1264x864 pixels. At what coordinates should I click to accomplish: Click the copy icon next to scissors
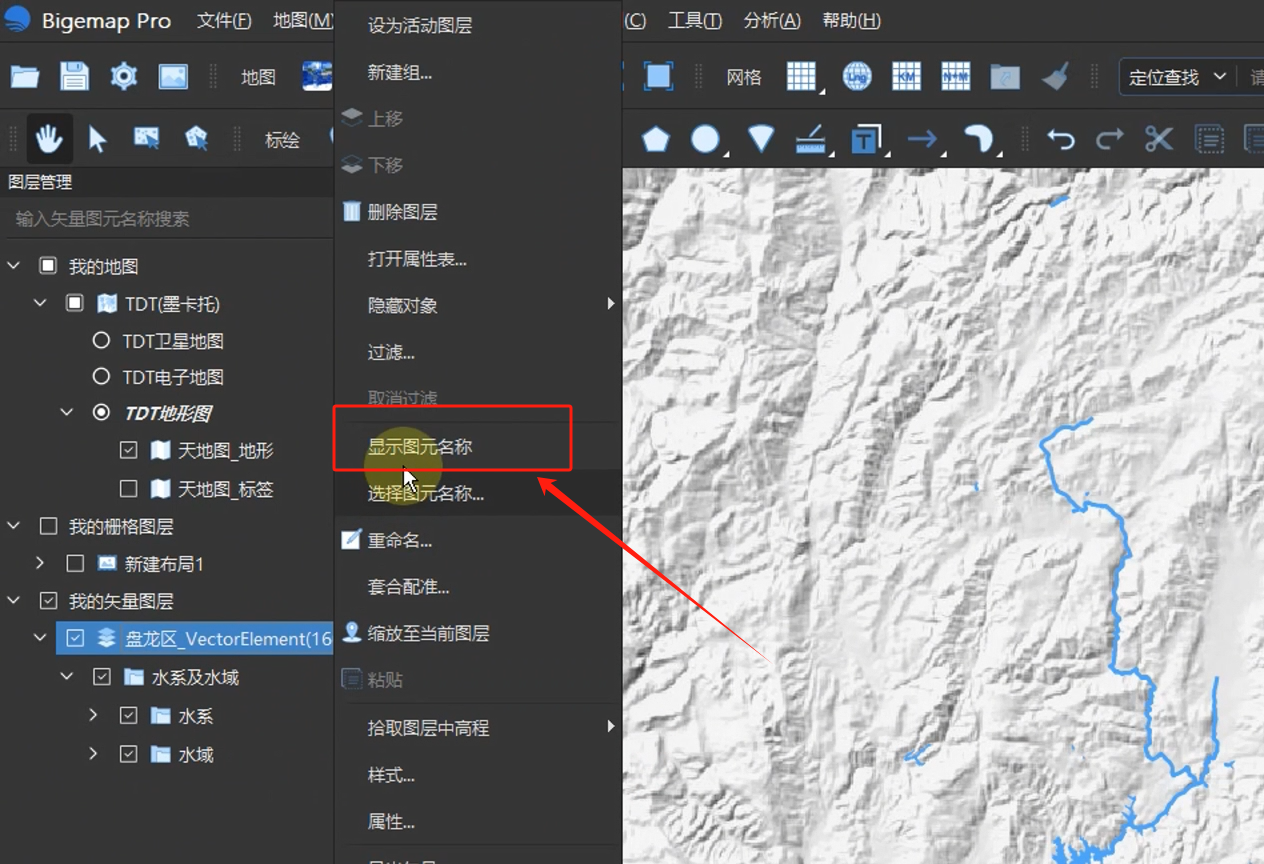pos(1210,139)
